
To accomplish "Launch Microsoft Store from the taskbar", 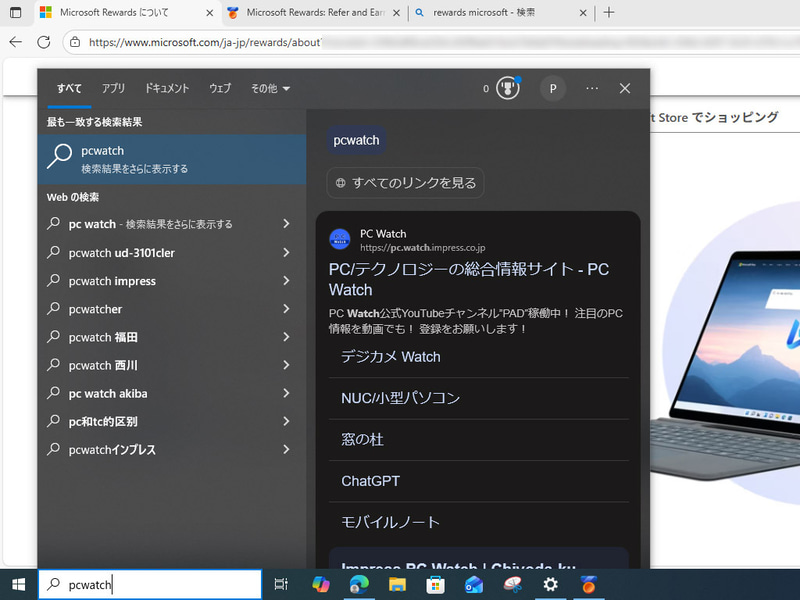I will point(436,584).
